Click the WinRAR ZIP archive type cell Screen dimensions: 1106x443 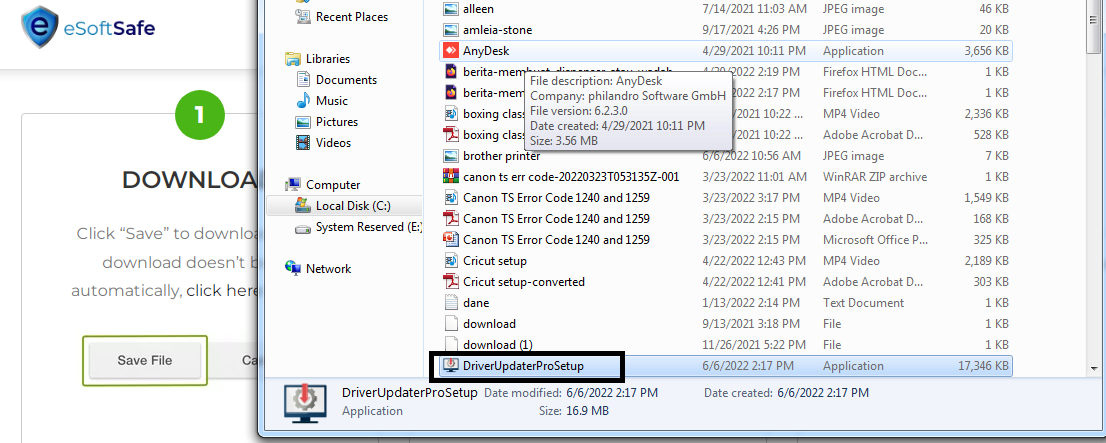(x=875, y=176)
